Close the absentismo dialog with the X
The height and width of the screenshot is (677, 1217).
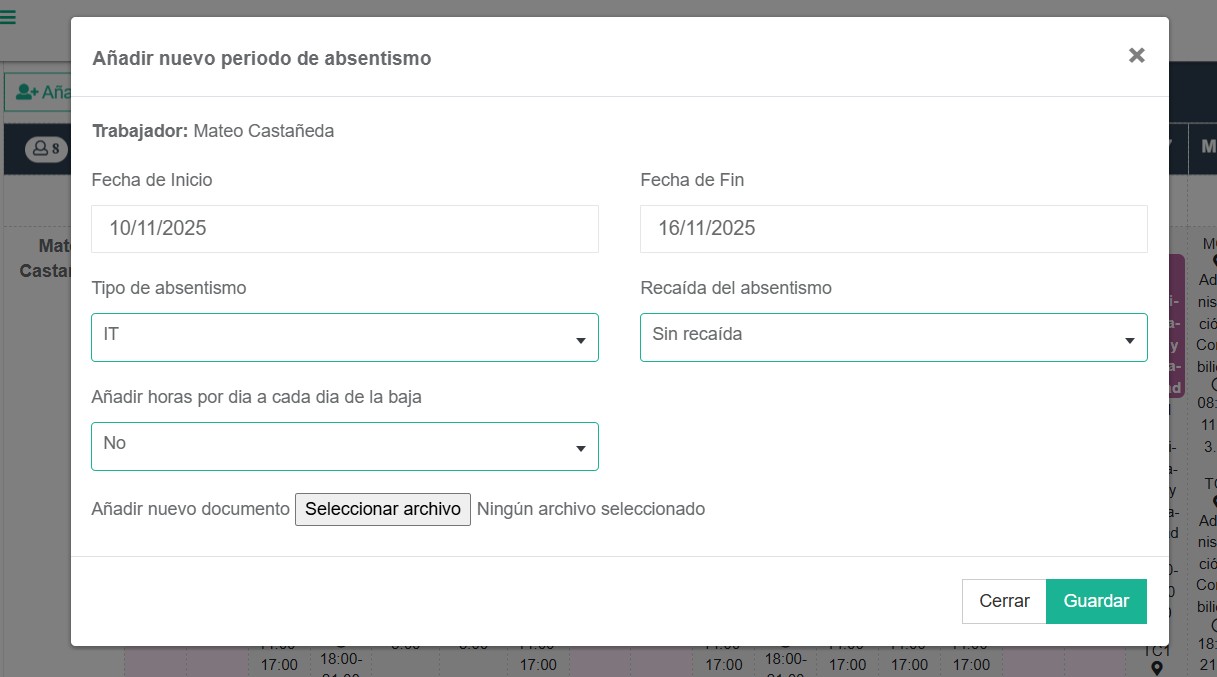[x=1136, y=56]
